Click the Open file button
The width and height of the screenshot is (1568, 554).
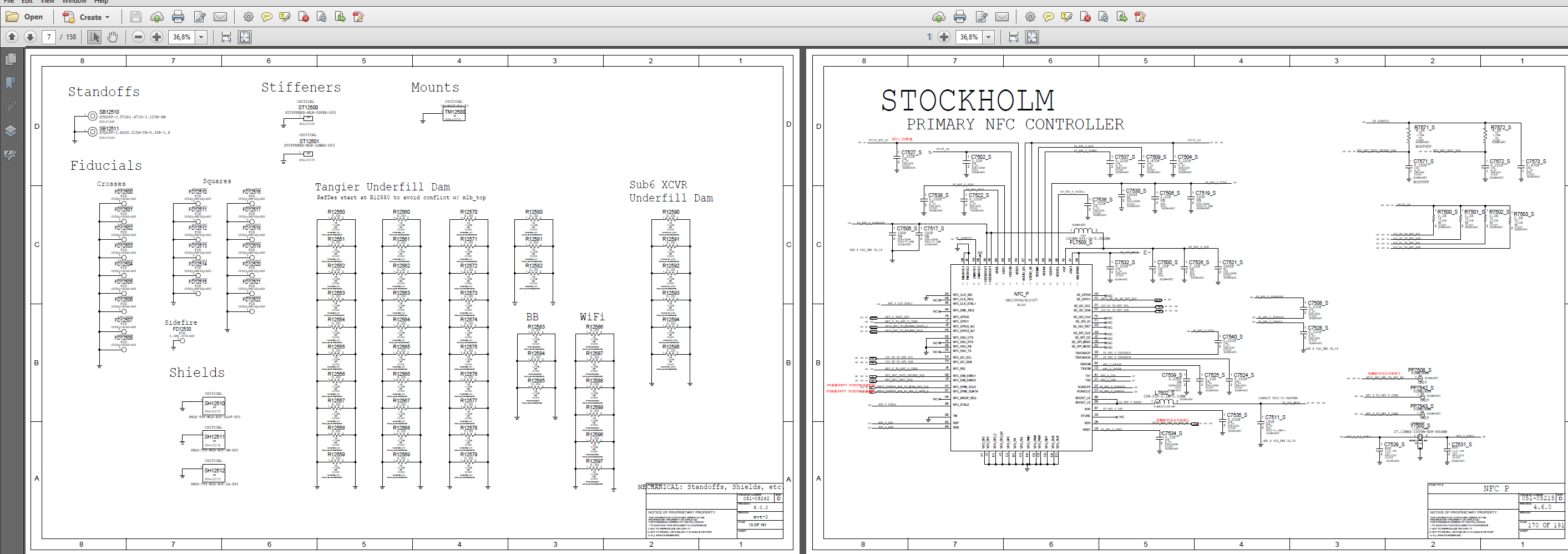click(25, 17)
